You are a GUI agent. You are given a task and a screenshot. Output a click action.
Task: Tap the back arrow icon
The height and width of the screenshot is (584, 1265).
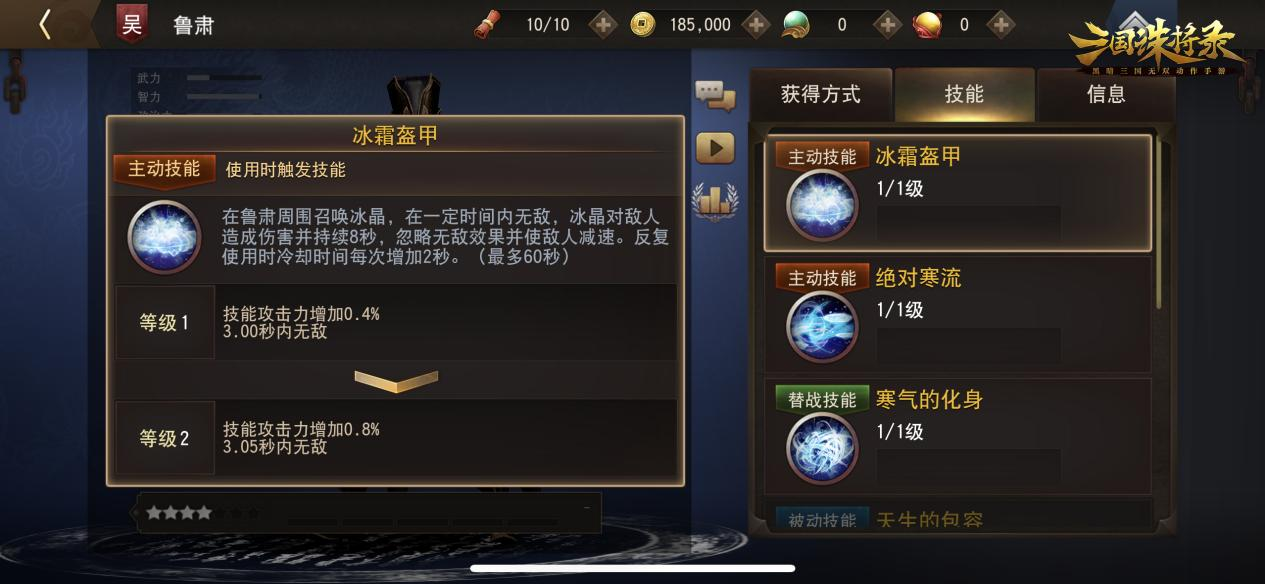[x=45, y=24]
